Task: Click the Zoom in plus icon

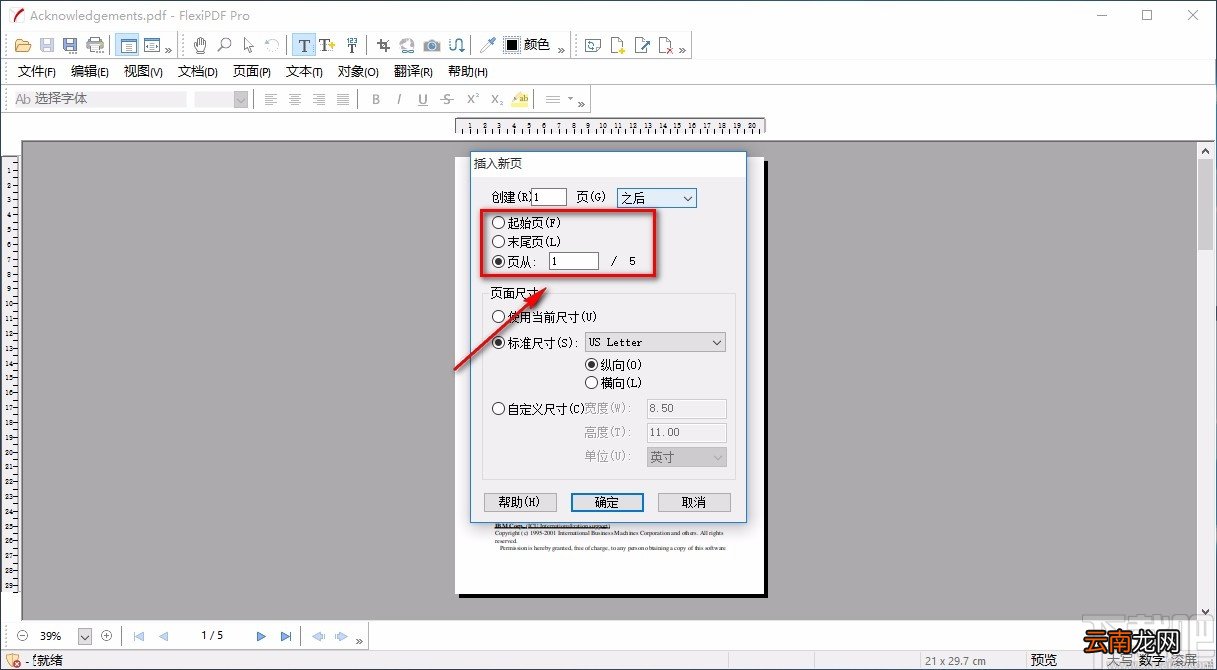Action: (x=107, y=636)
